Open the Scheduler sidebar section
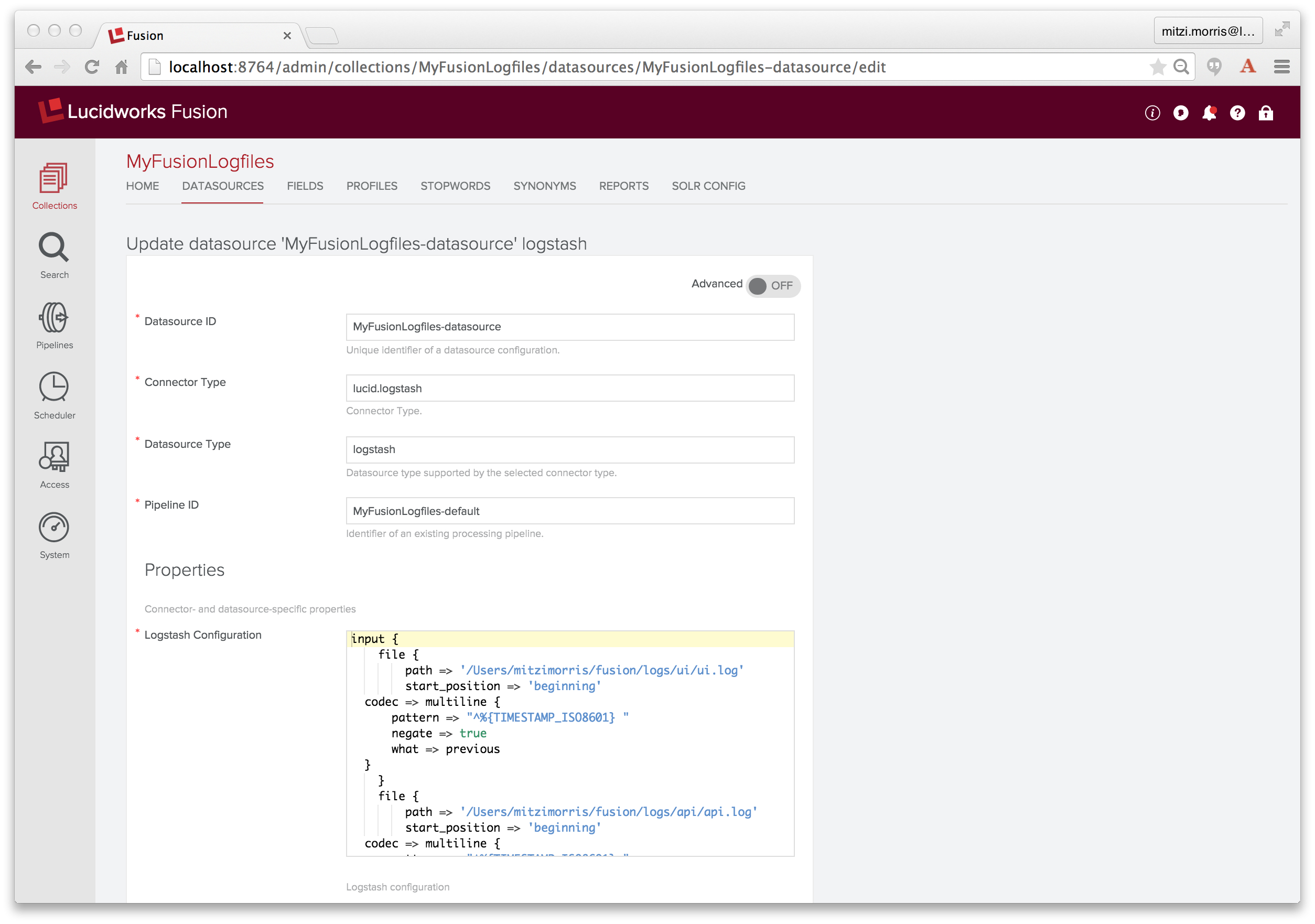 tap(55, 396)
